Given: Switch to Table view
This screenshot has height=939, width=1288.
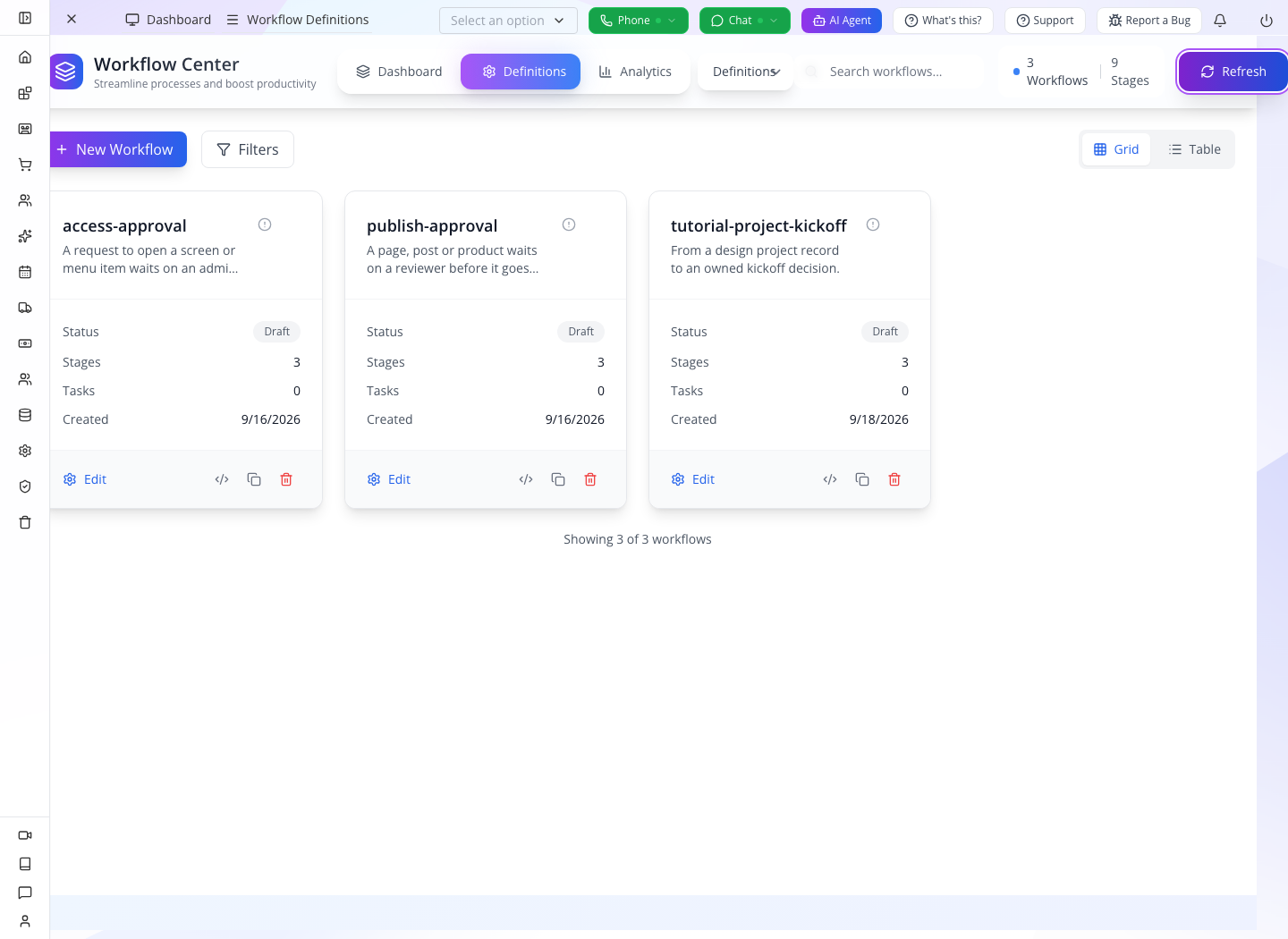Looking at the screenshot, I should coord(1194,149).
